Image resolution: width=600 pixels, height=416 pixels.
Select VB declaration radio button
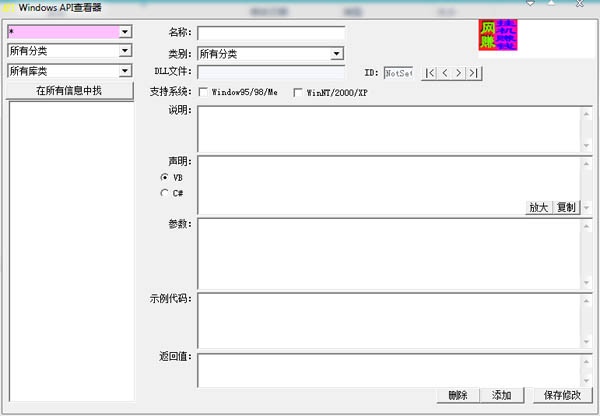coord(165,177)
